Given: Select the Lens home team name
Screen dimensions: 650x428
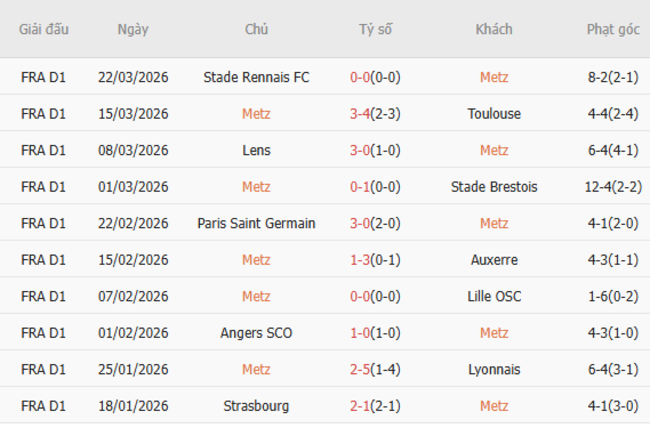Looking at the screenshot, I should pos(256,150).
